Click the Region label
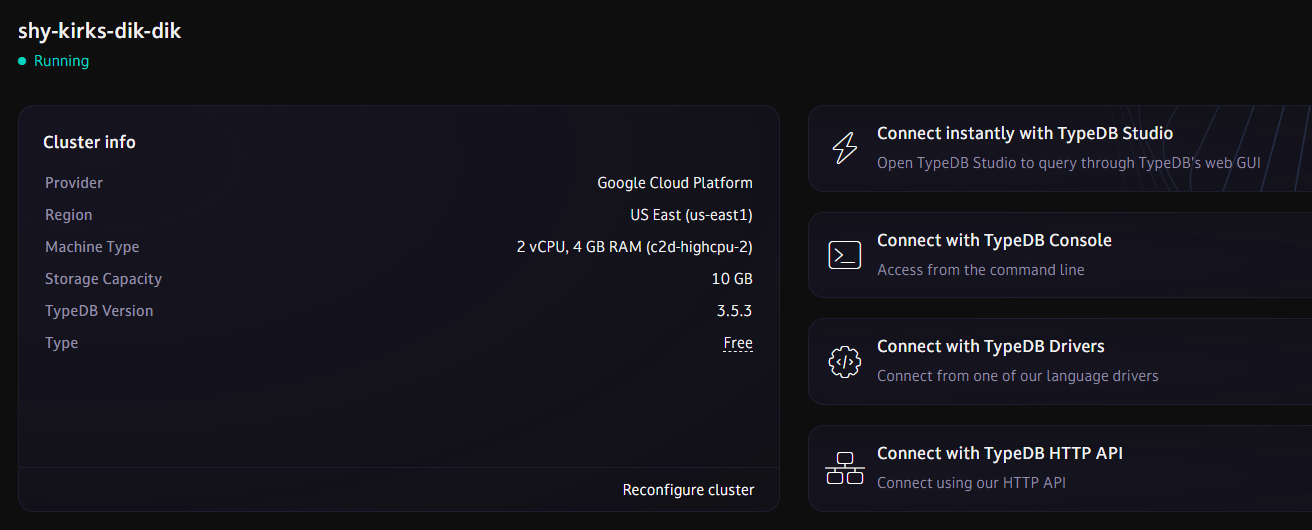 click(x=68, y=215)
